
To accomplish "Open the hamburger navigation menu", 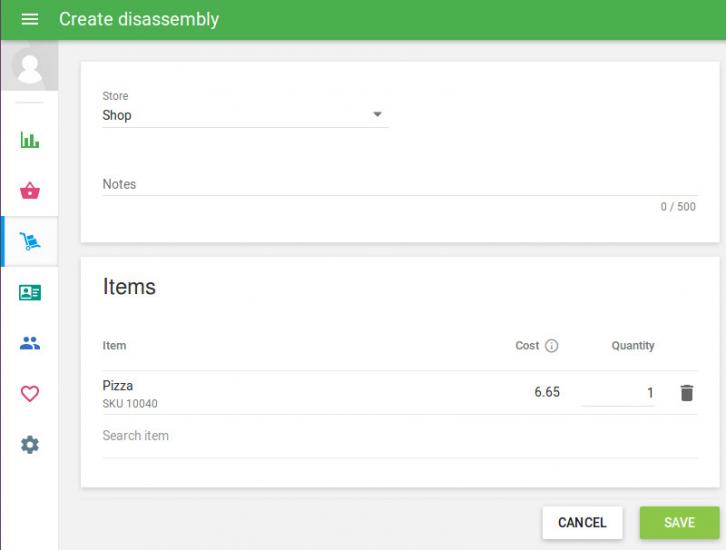I will [29, 20].
